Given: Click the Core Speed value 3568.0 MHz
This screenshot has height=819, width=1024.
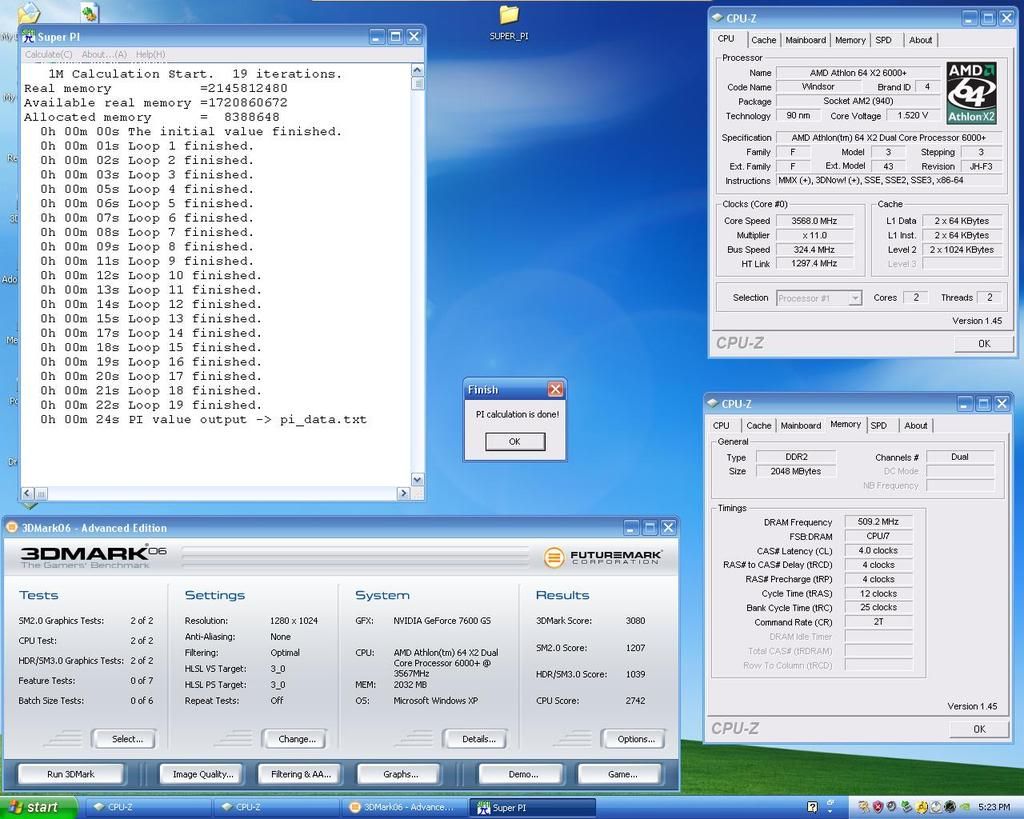Looking at the screenshot, I should (x=814, y=221).
